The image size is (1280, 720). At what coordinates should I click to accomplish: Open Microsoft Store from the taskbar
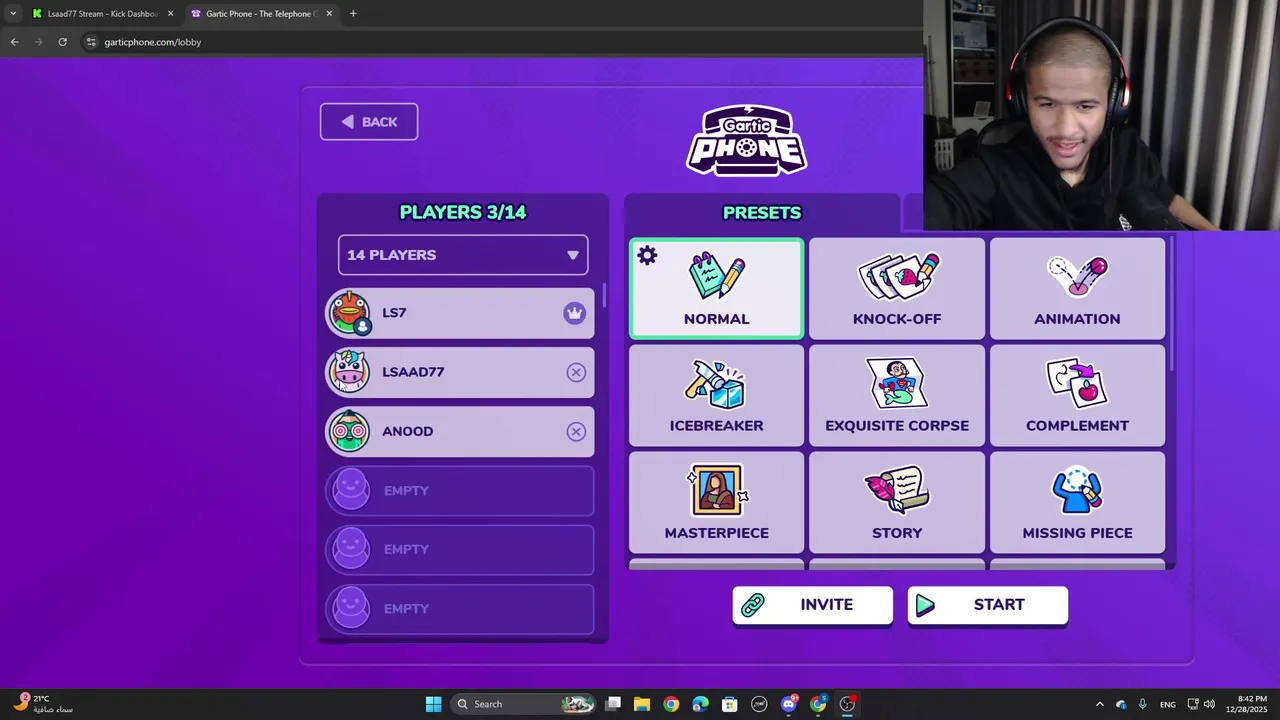pyautogui.click(x=730, y=704)
